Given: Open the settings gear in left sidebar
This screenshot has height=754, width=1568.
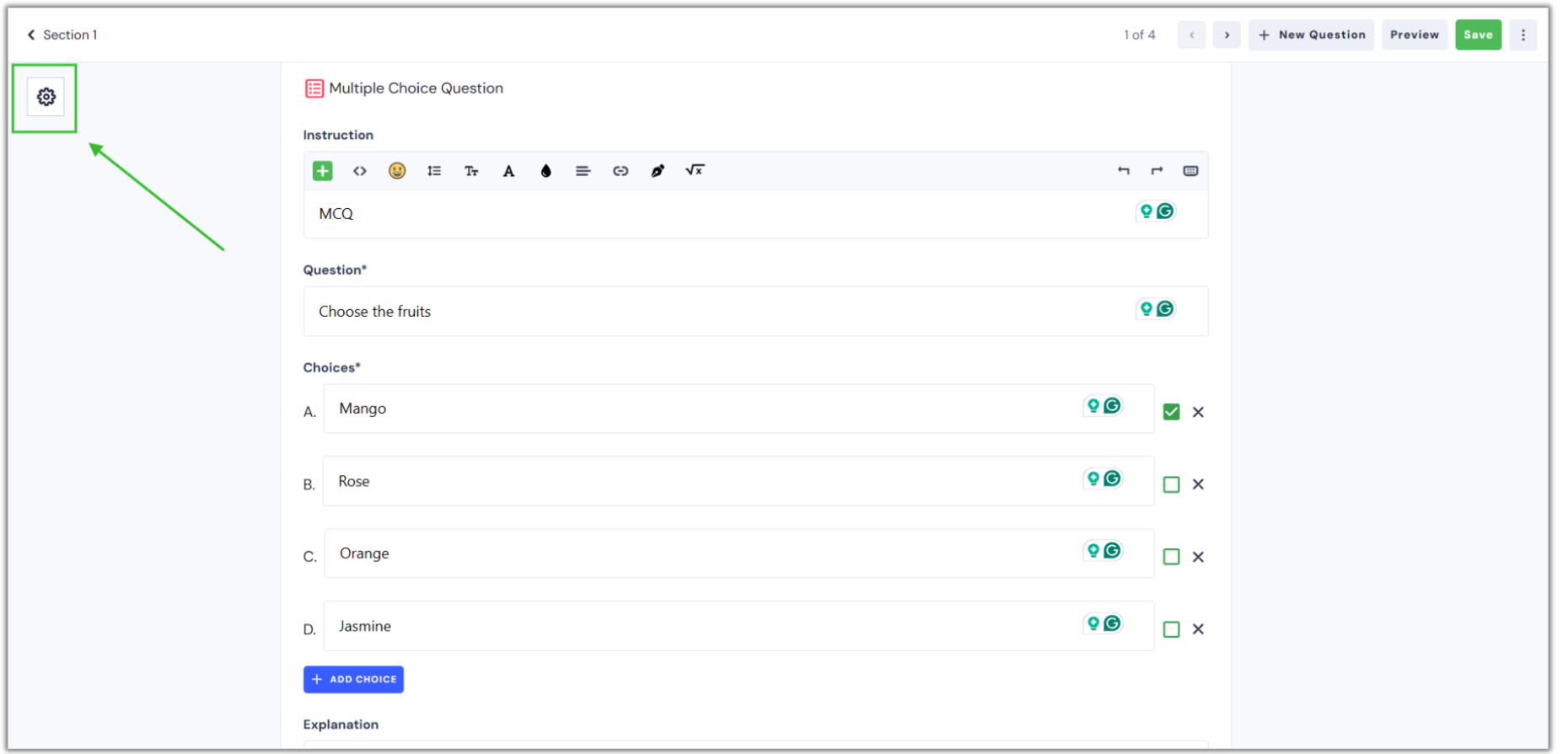Looking at the screenshot, I should point(46,97).
